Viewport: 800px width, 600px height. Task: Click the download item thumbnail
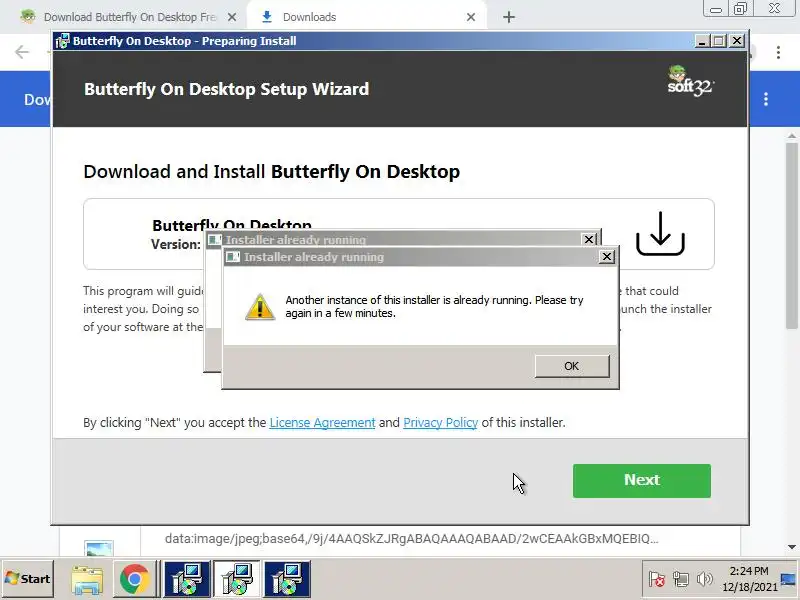(x=99, y=548)
